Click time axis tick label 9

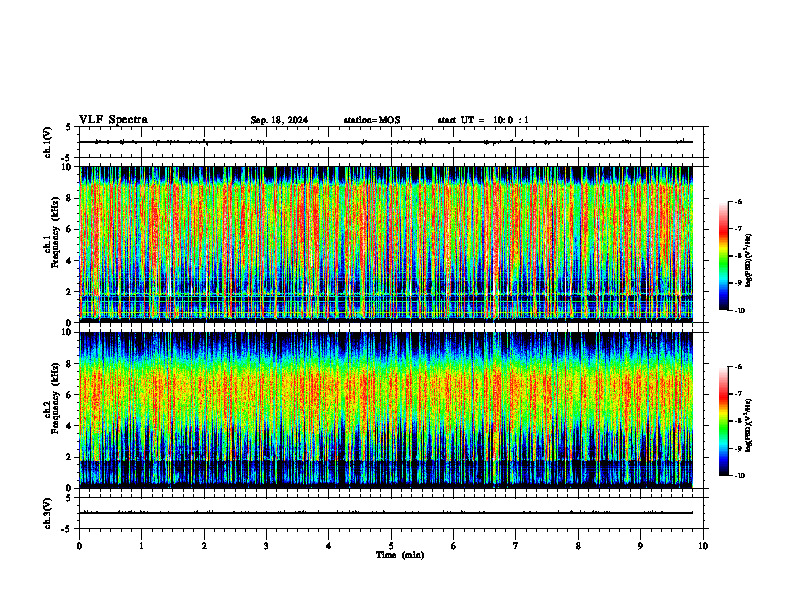(640, 546)
